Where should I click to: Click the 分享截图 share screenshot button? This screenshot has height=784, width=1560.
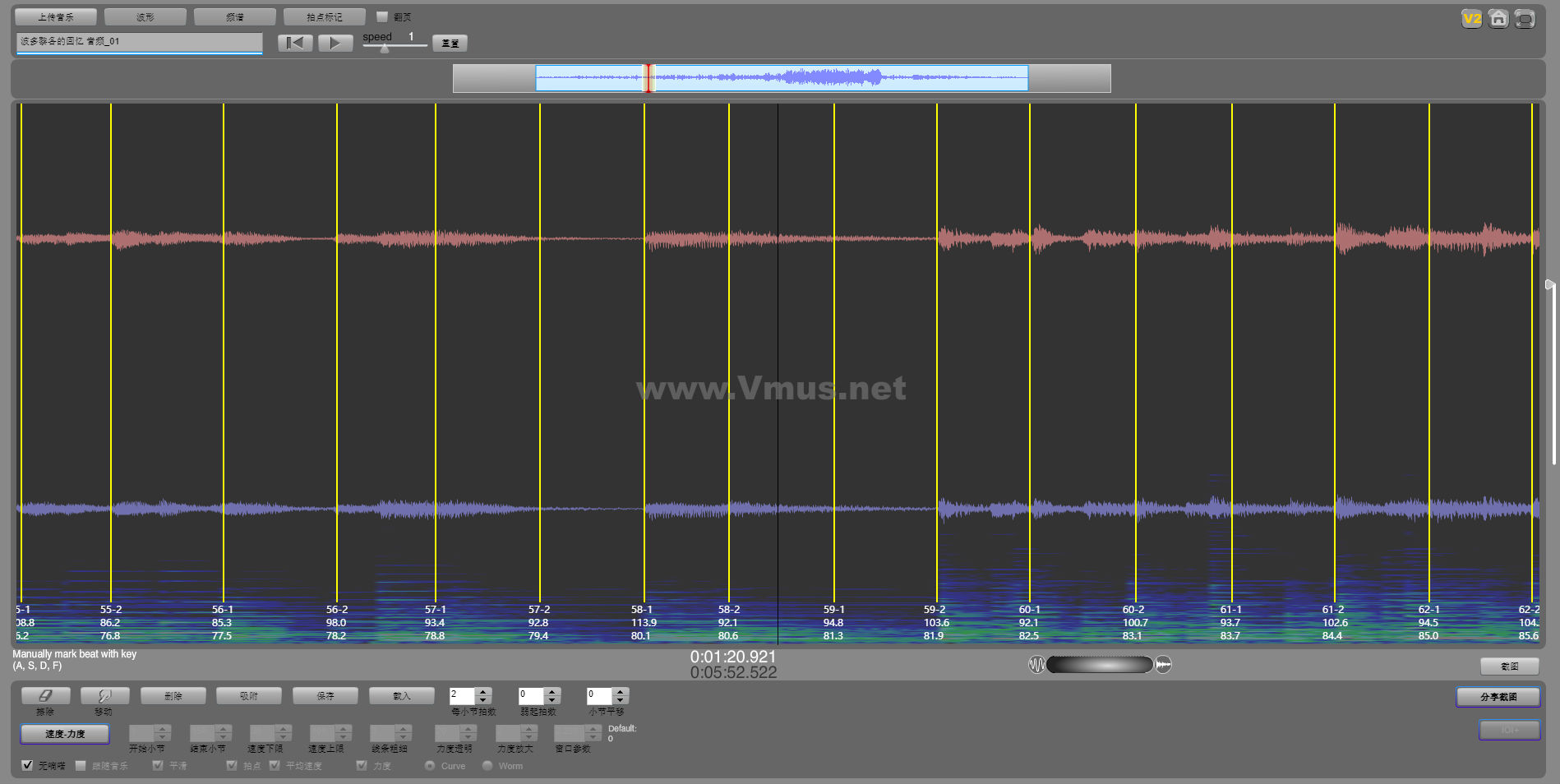point(1498,697)
